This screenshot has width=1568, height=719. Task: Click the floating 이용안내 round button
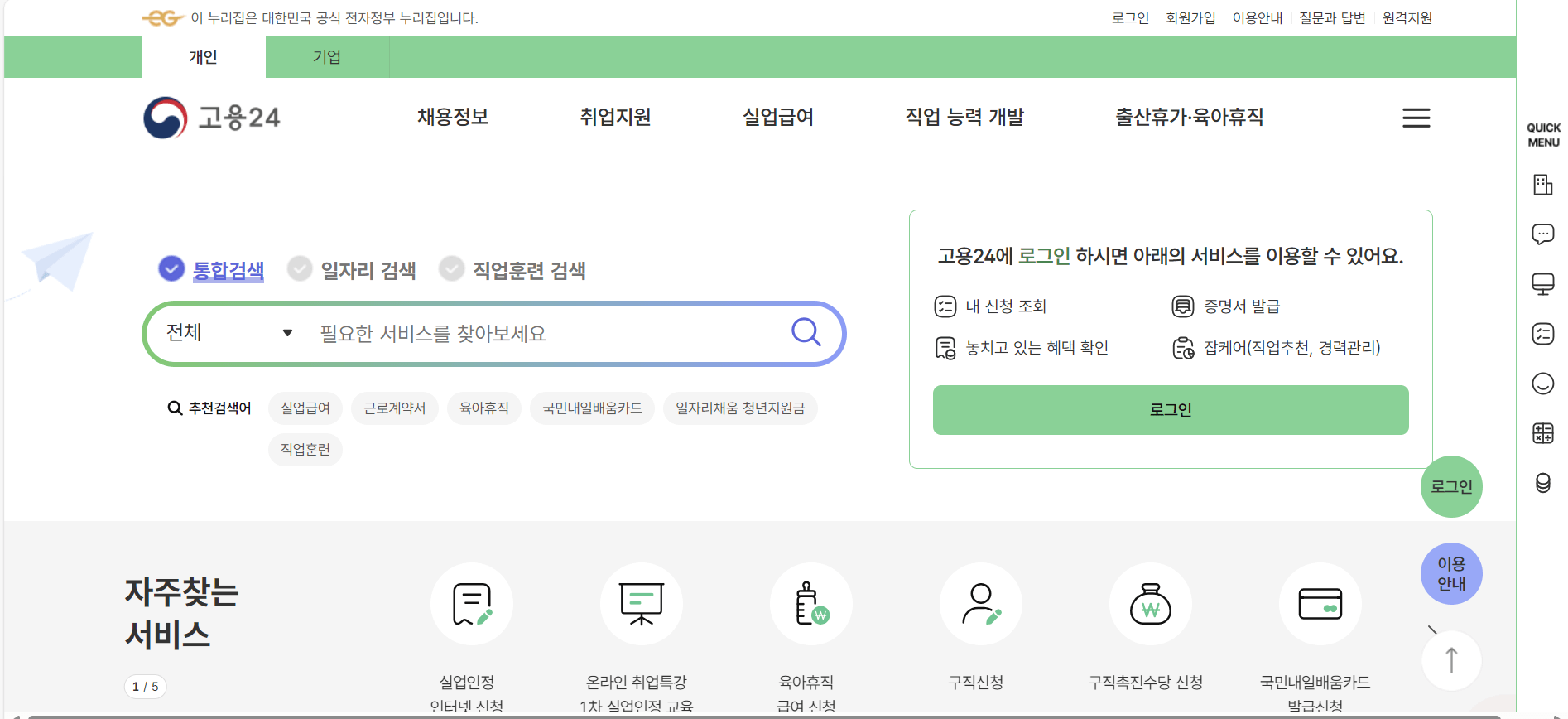click(1451, 573)
